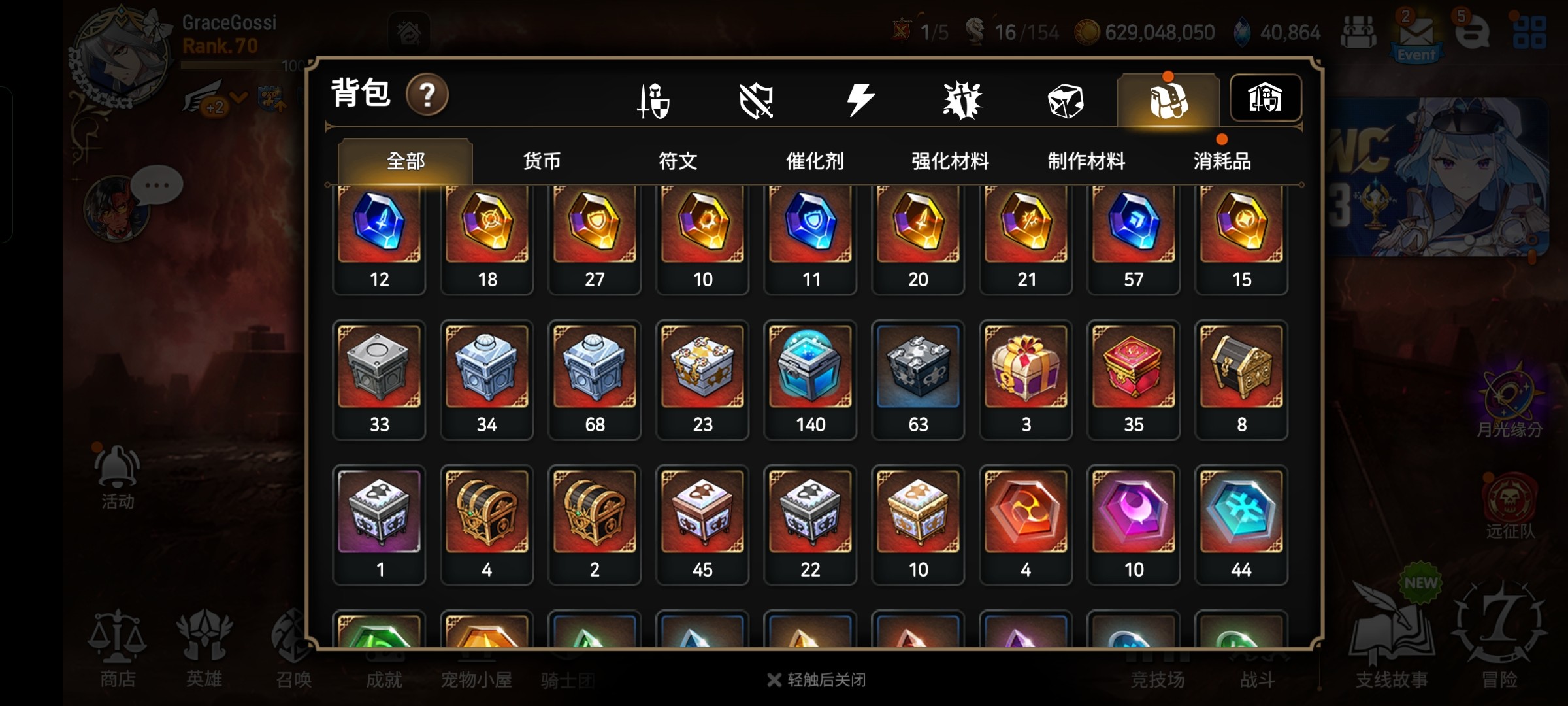Switch to the 符文 tab
The width and height of the screenshot is (1568, 706).
pyautogui.click(x=678, y=161)
